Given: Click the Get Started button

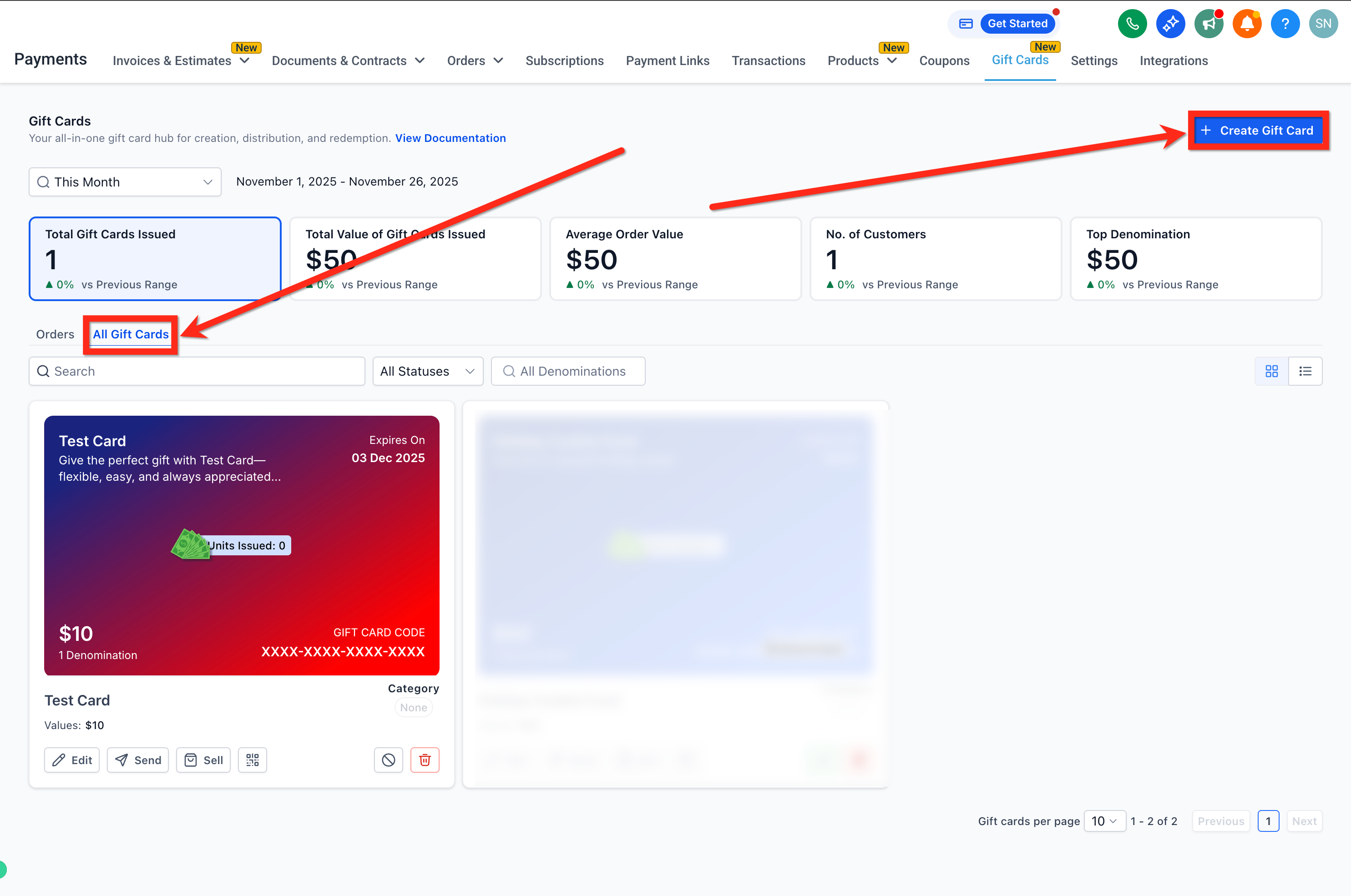Looking at the screenshot, I should point(1017,24).
